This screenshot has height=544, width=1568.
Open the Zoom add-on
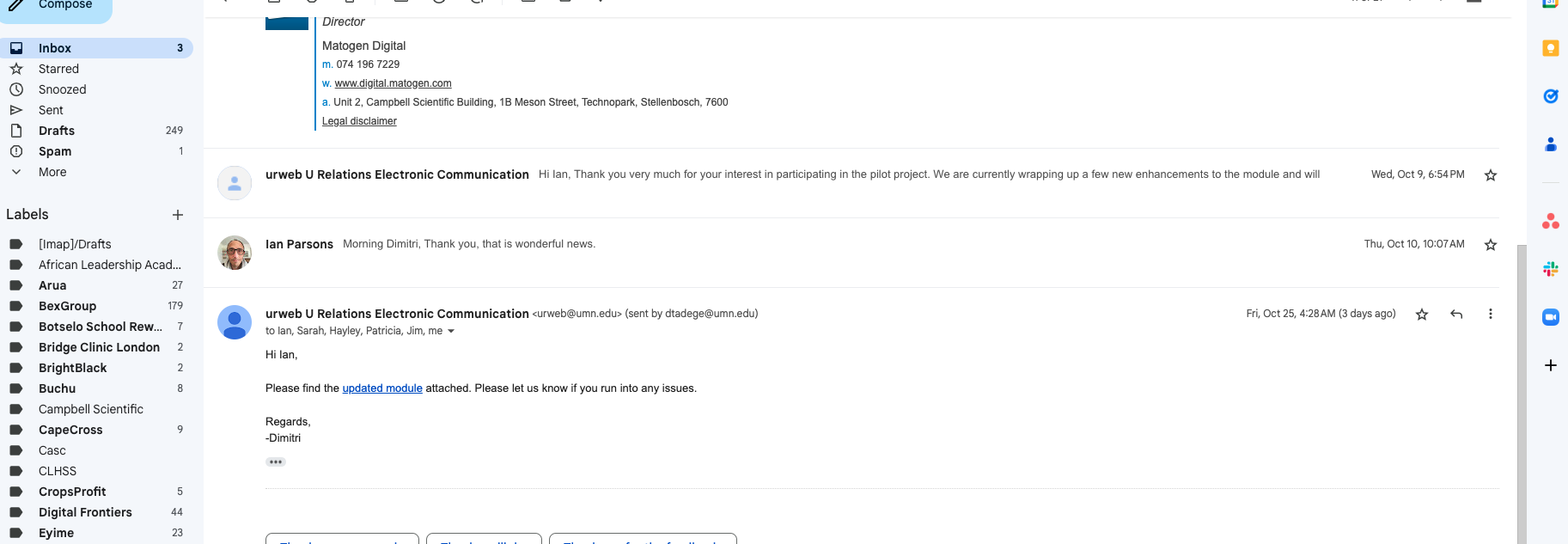[x=1551, y=317]
